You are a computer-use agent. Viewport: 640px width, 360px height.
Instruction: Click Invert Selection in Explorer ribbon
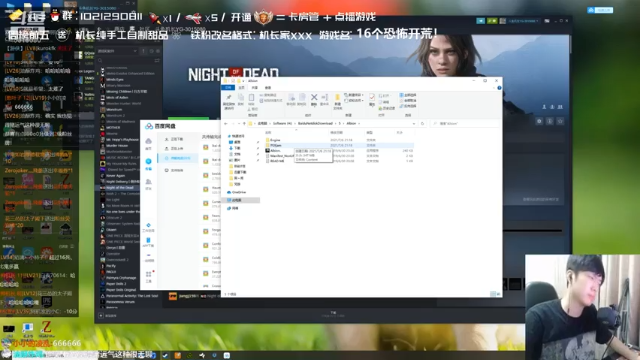pyautogui.click(x=408, y=106)
